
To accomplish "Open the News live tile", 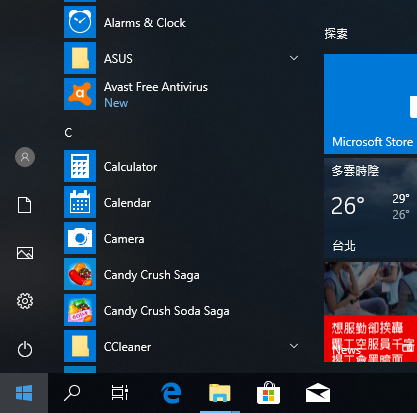I will tap(370, 312).
